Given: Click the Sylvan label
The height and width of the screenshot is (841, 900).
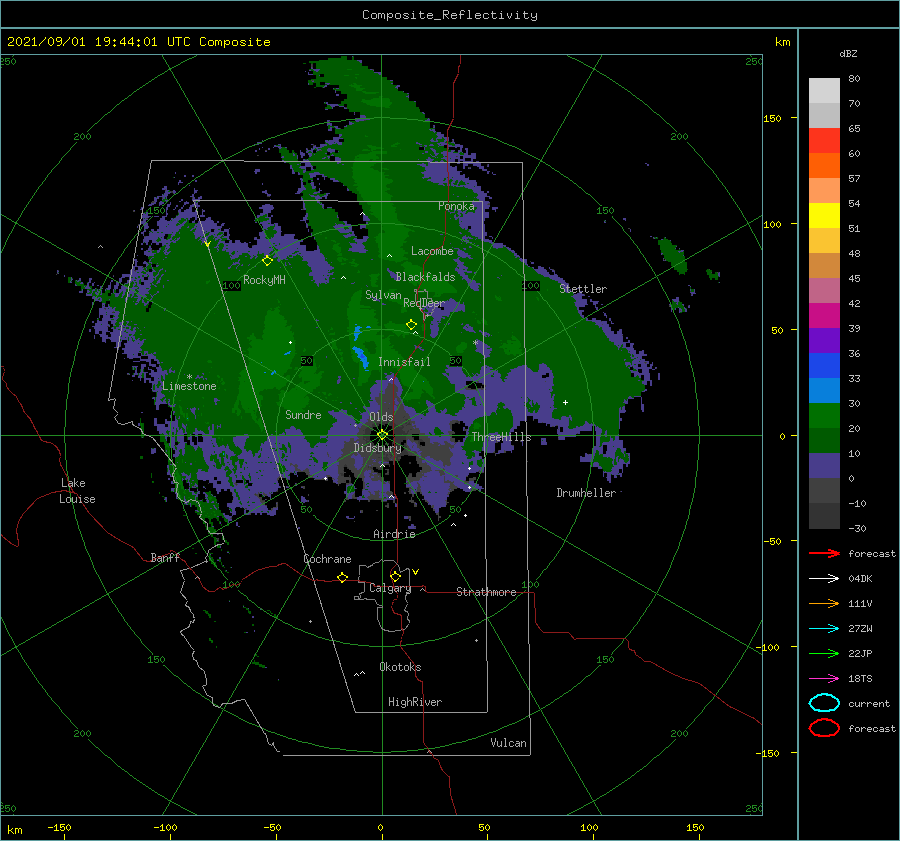Looking at the screenshot, I should click(x=383, y=295).
